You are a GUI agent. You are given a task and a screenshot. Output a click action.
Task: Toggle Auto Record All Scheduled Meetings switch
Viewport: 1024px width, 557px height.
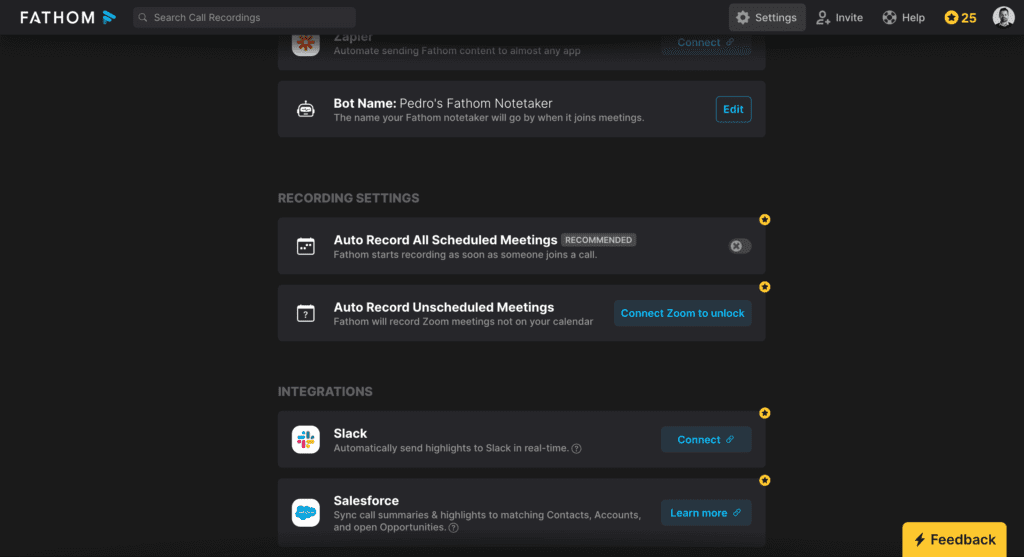click(x=739, y=246)
